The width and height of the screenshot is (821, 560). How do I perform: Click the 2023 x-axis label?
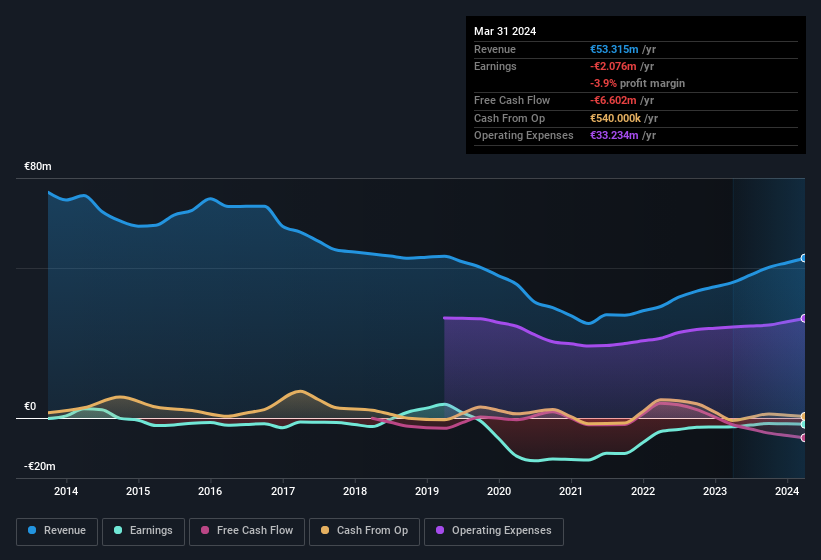715,491
